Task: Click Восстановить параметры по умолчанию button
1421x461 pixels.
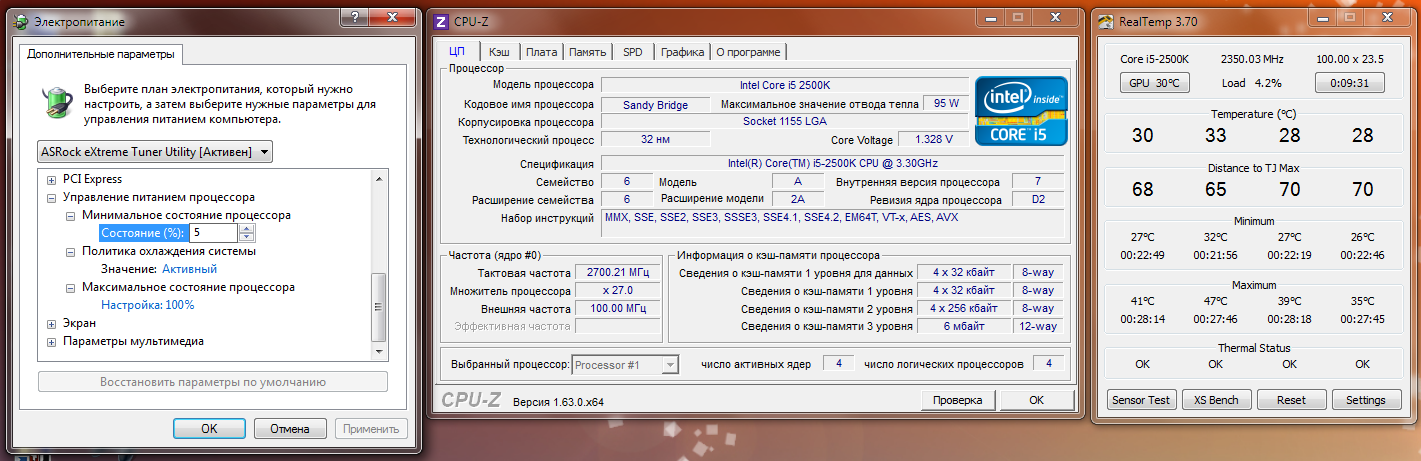Action: click(x=213, y=382)
